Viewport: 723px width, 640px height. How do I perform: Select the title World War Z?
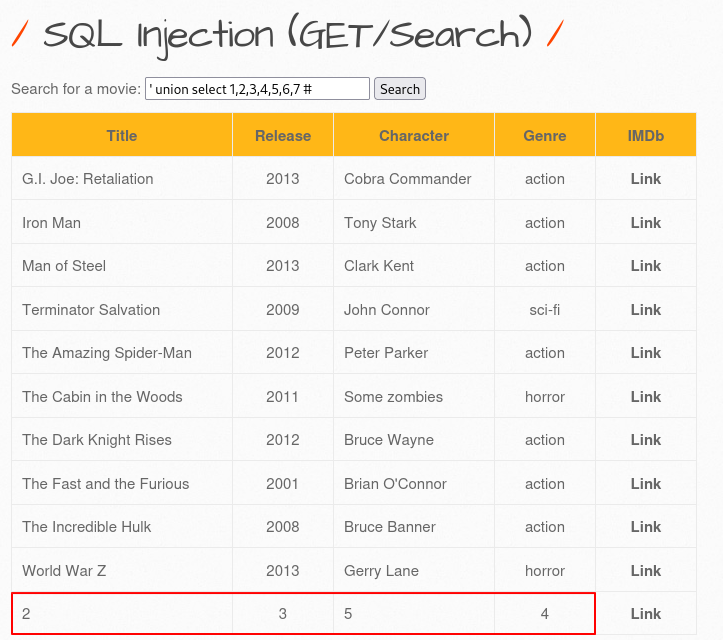click(64, 571)
